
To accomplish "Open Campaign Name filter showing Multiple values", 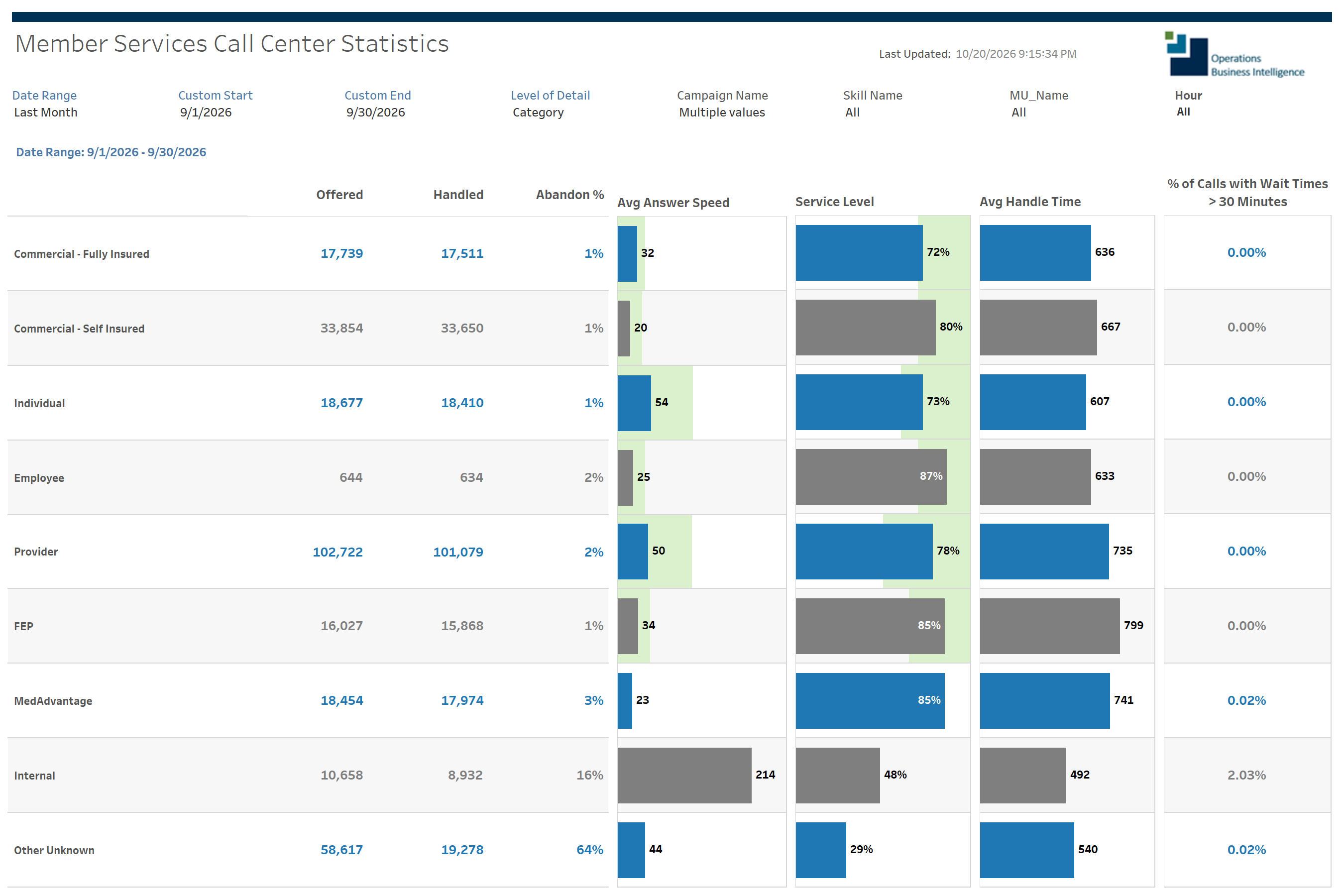I will [722, 112].
